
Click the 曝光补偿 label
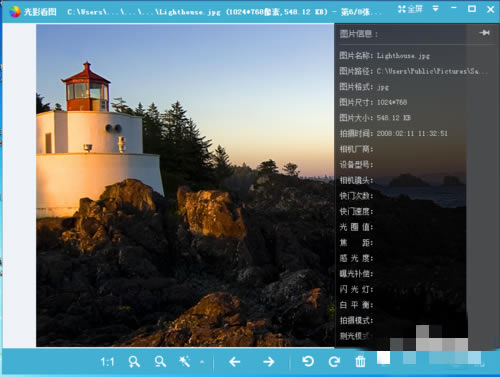(x=356, y=274)
